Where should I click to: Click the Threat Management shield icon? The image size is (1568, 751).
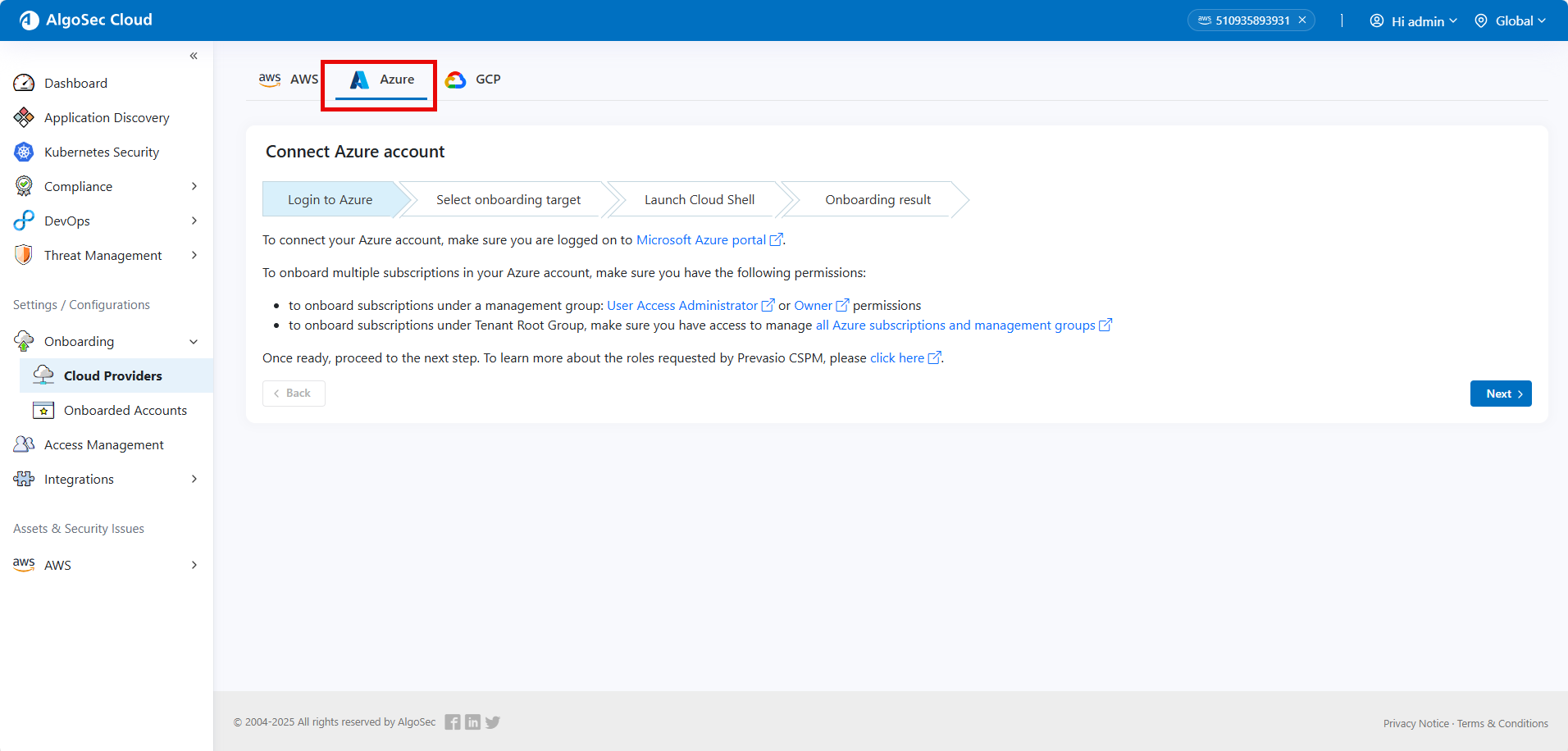point(24,255)
